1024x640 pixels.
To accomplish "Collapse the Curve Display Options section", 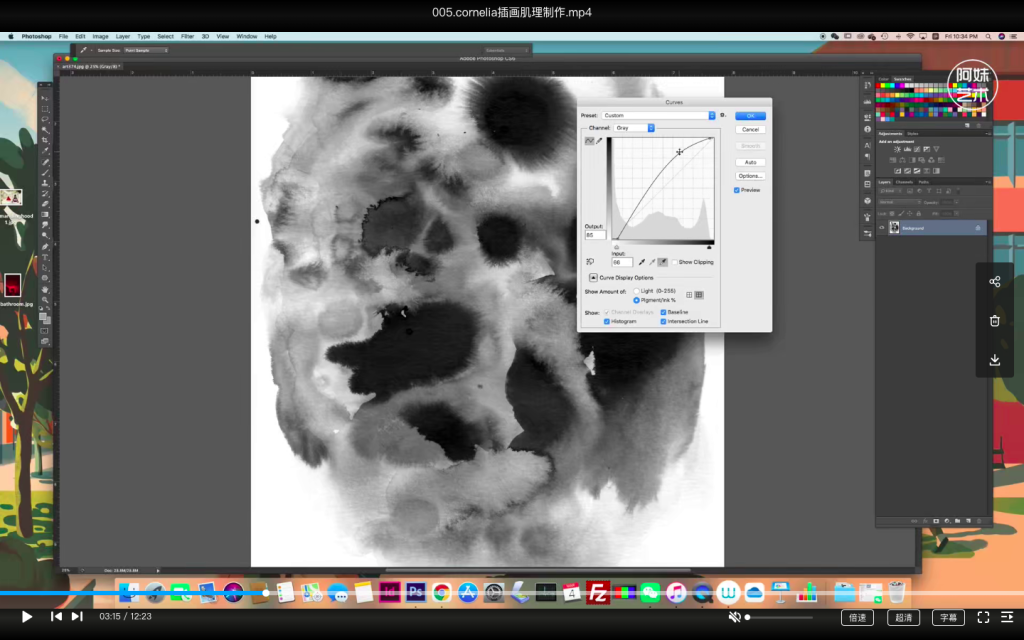I will pos(593,277).
